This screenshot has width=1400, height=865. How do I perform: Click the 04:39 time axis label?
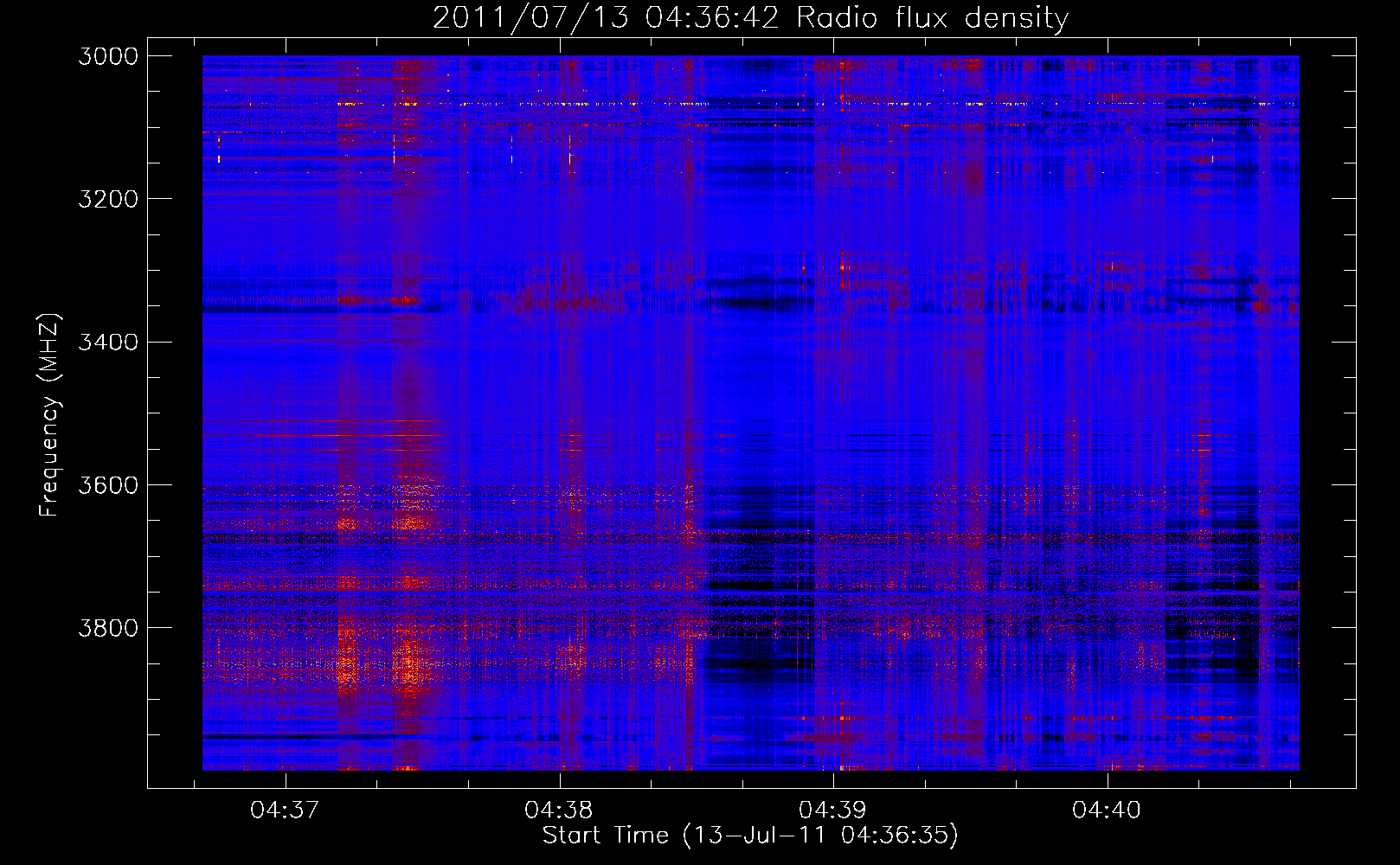tap(832, 810)
